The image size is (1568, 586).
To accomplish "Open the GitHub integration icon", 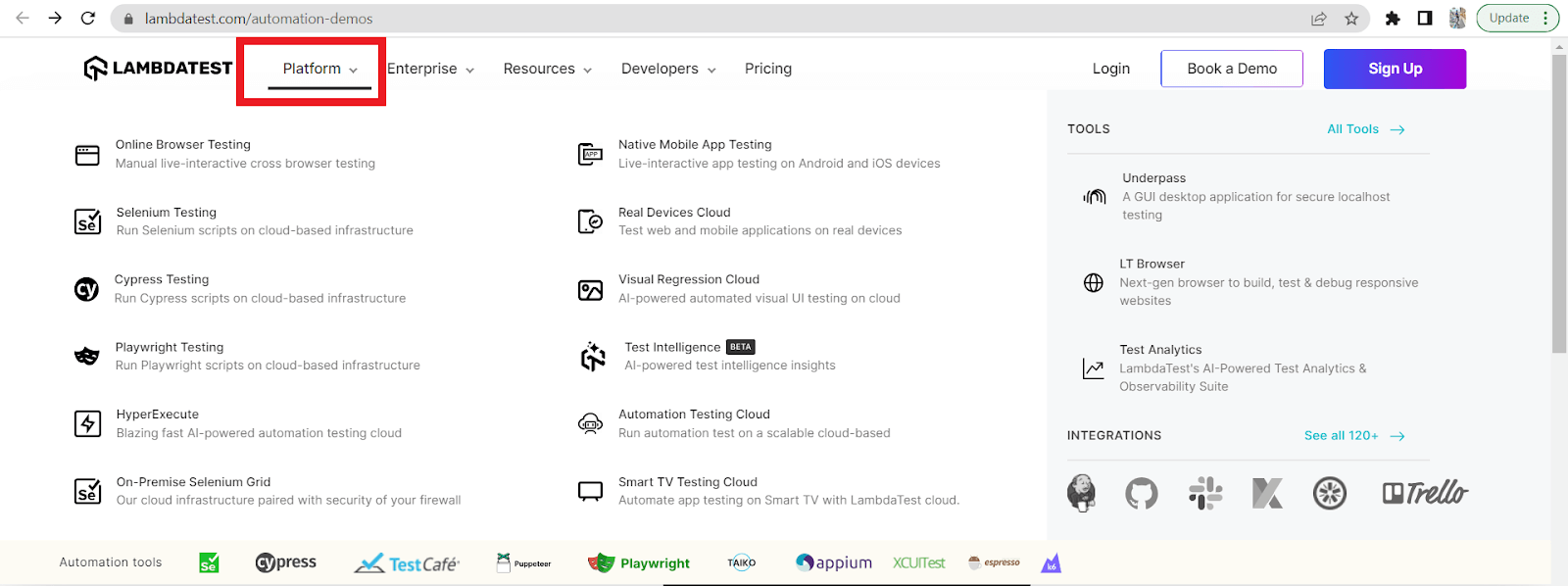I will coord(1141,493).
